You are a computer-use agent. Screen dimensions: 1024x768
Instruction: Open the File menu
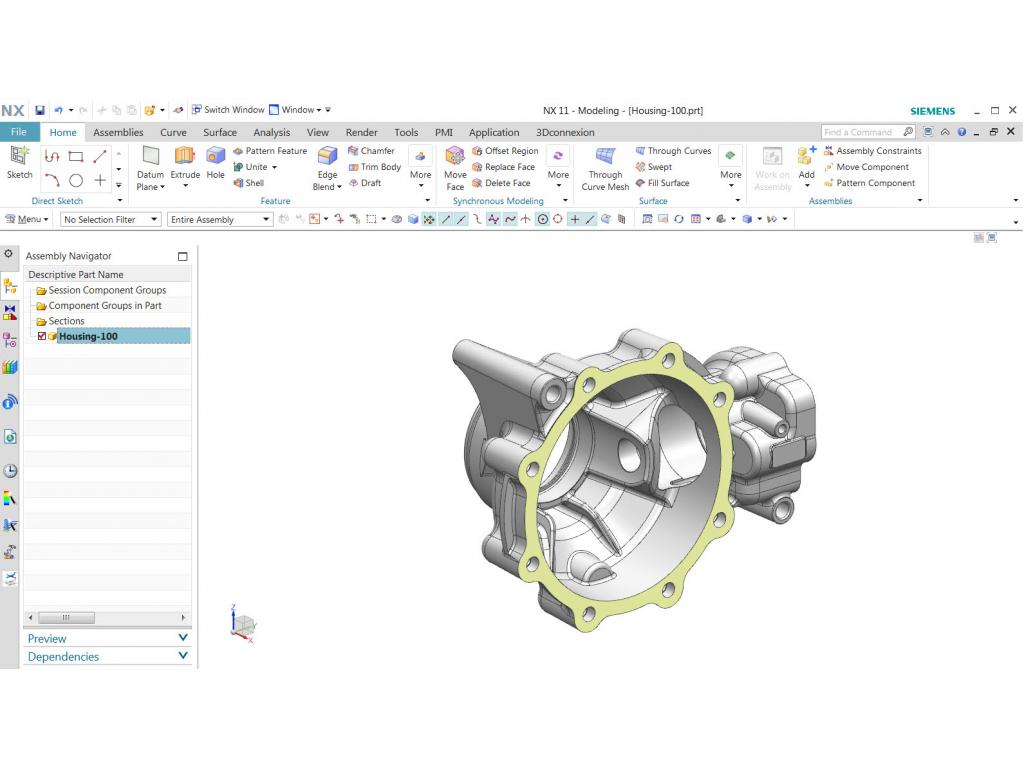[19, 132]
